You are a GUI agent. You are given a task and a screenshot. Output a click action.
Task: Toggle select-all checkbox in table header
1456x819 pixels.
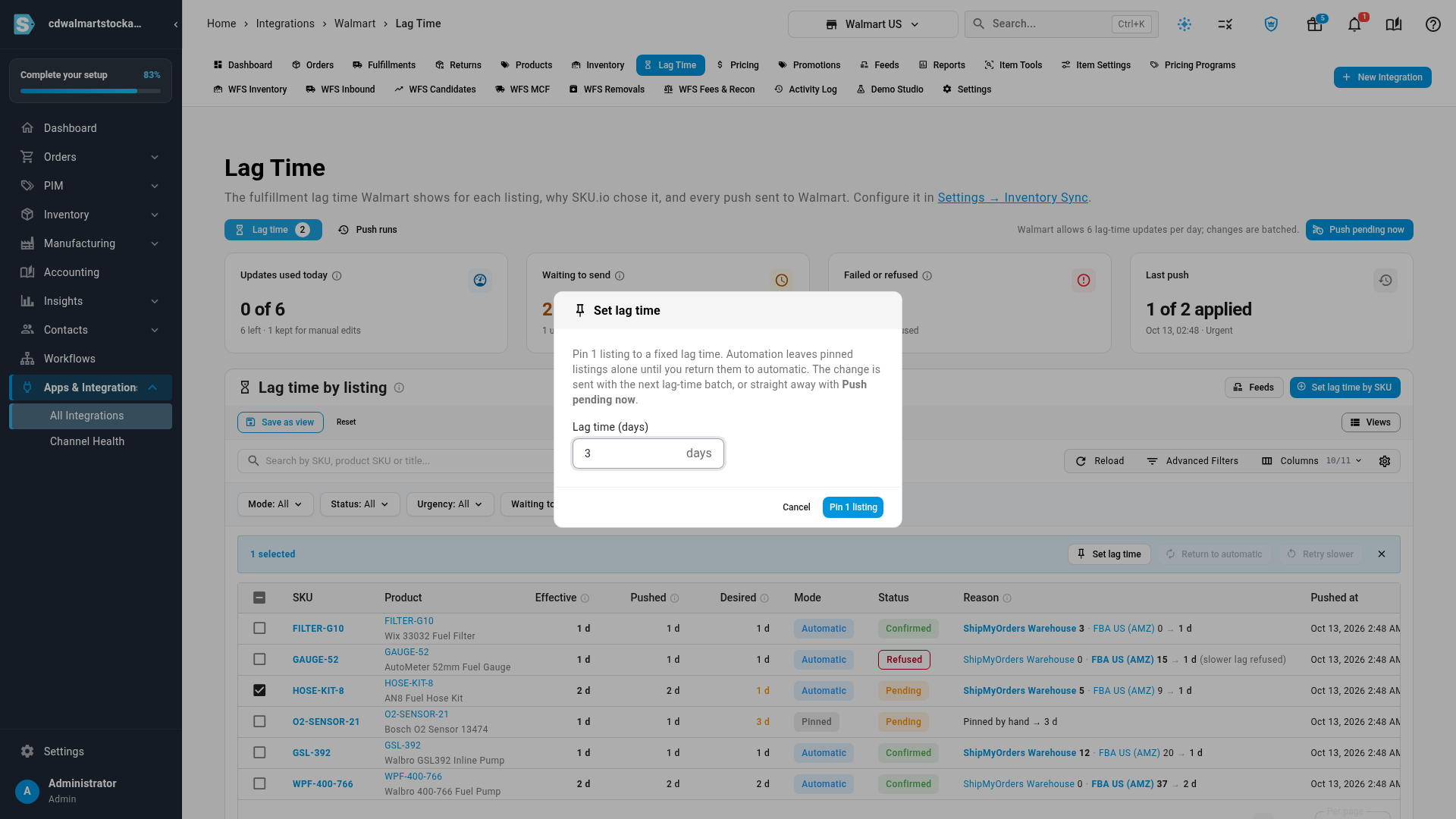259,598
